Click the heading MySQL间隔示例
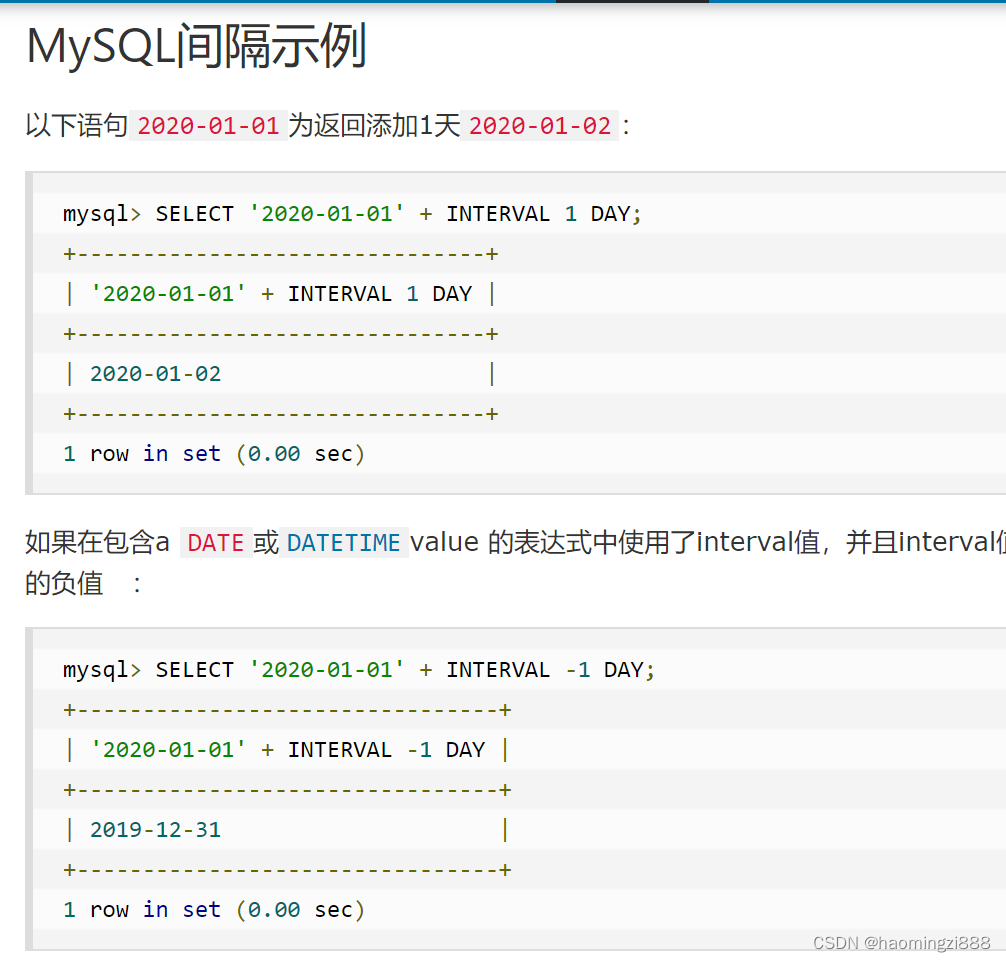Viewport: 1006px width, 962px height. click(196, 46)
